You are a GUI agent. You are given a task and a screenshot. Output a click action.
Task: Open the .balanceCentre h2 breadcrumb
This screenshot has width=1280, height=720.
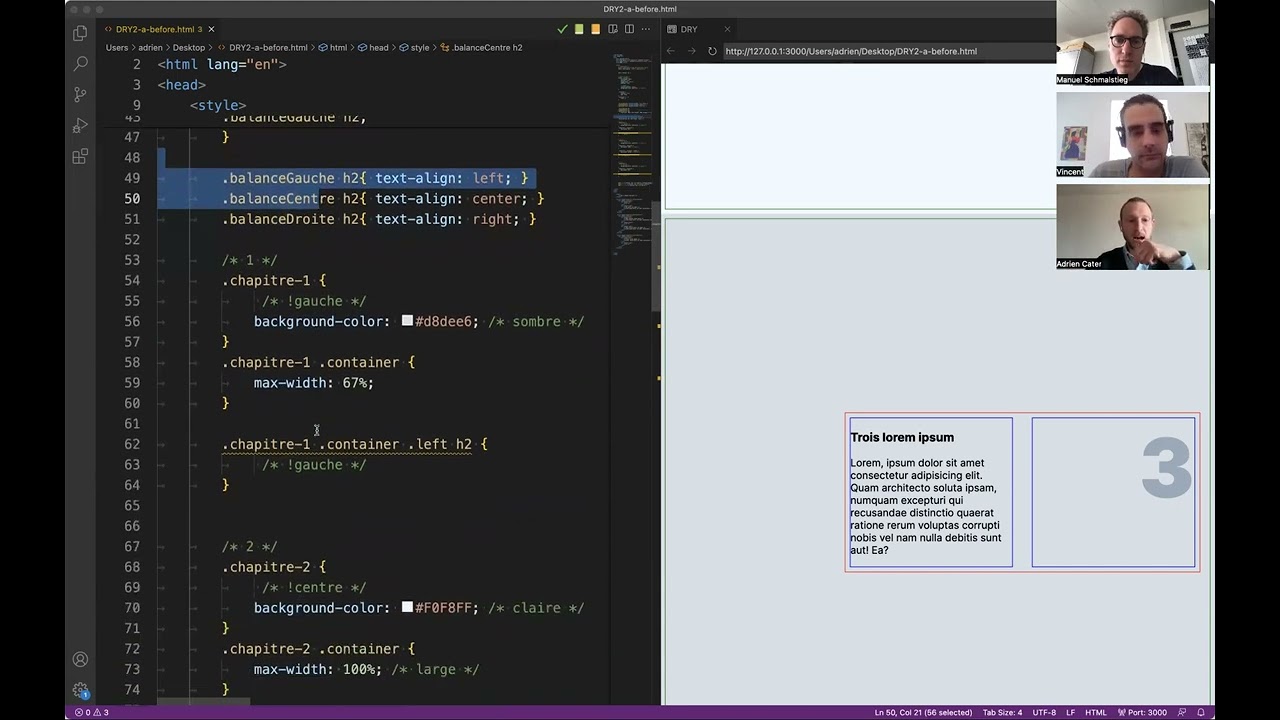point(482,47)
